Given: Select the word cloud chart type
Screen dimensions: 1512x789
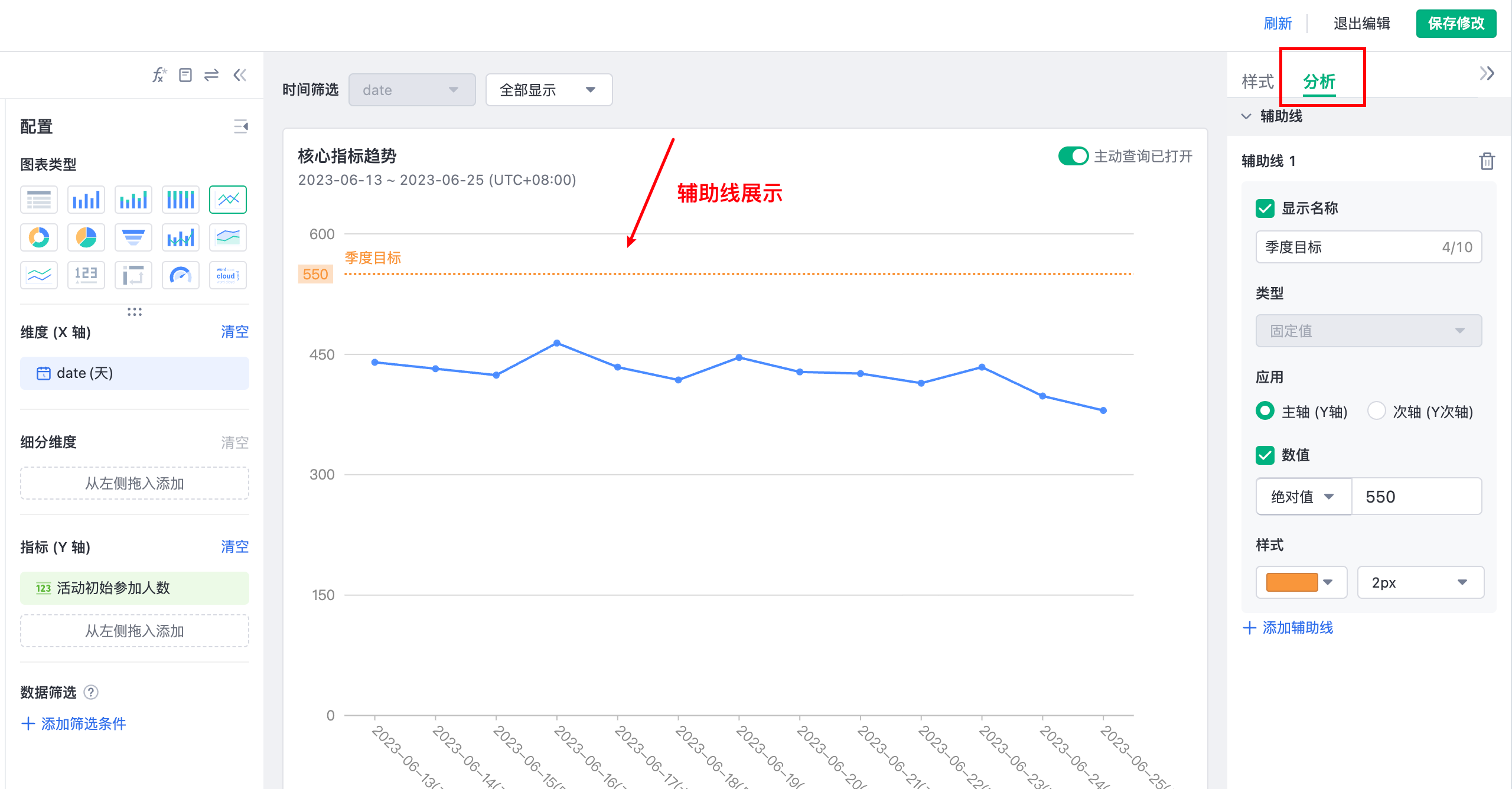Looking at the screenshot, I should click(x=227, y=275).
